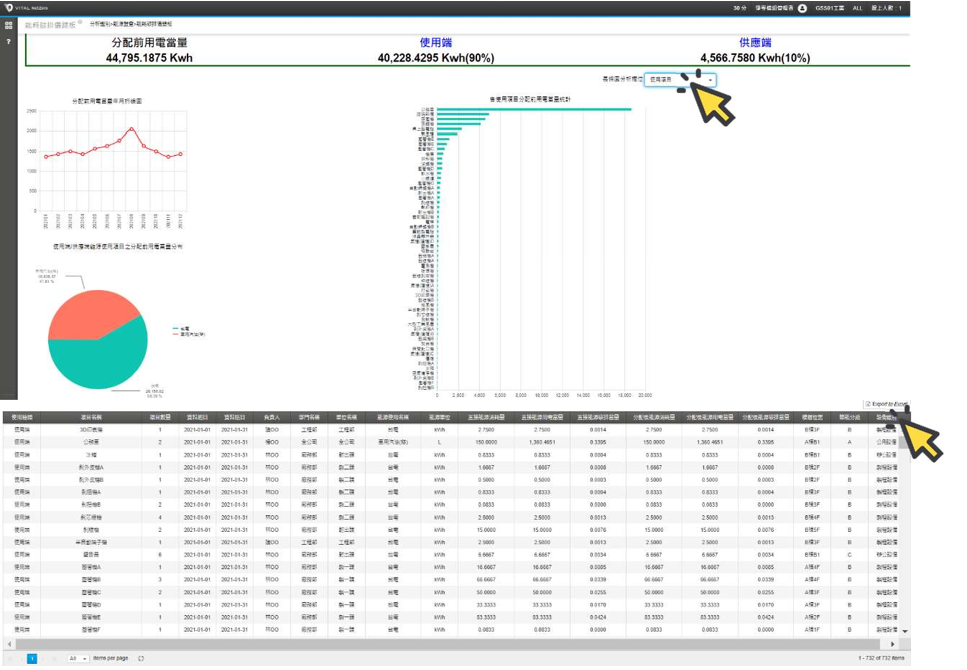Click the Export to Excel button
Viewport: 967px width, 670px height.
click(886, 403)
